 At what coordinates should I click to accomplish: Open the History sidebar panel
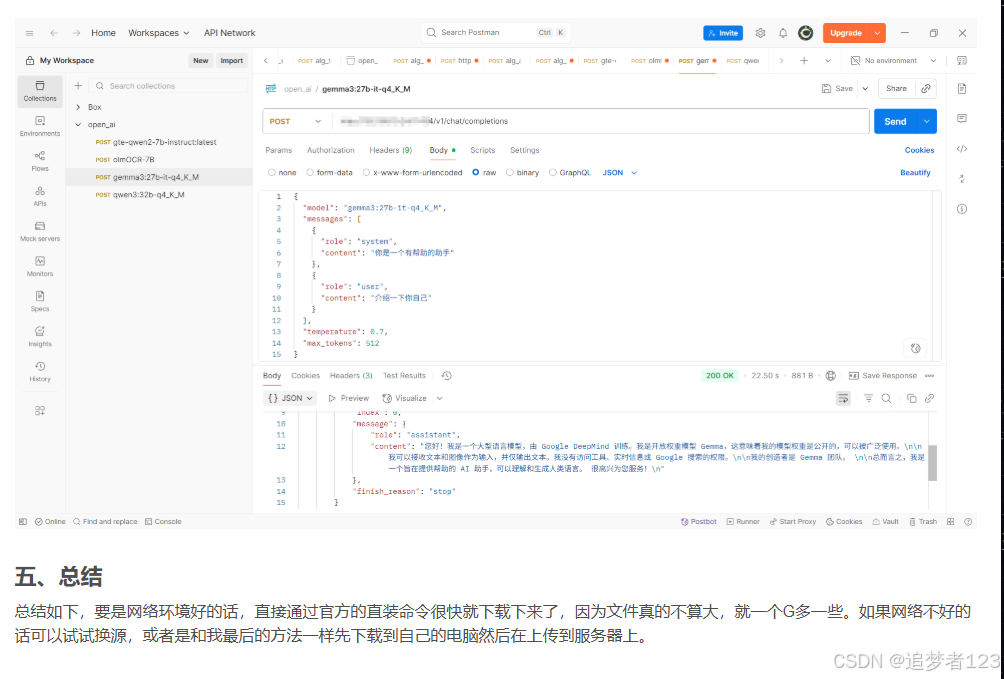40,372
